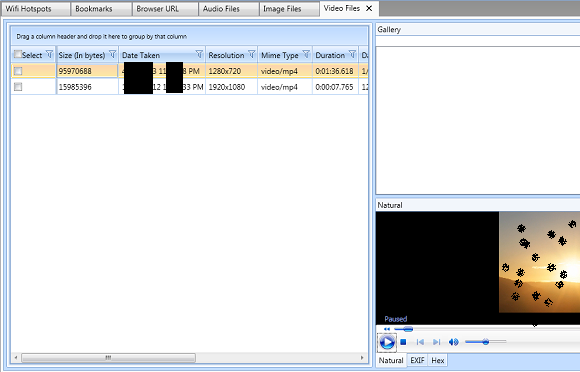Screen dimensions: 580x372
Task: Switch preview to EXIF tab
Action: point(417,360)
